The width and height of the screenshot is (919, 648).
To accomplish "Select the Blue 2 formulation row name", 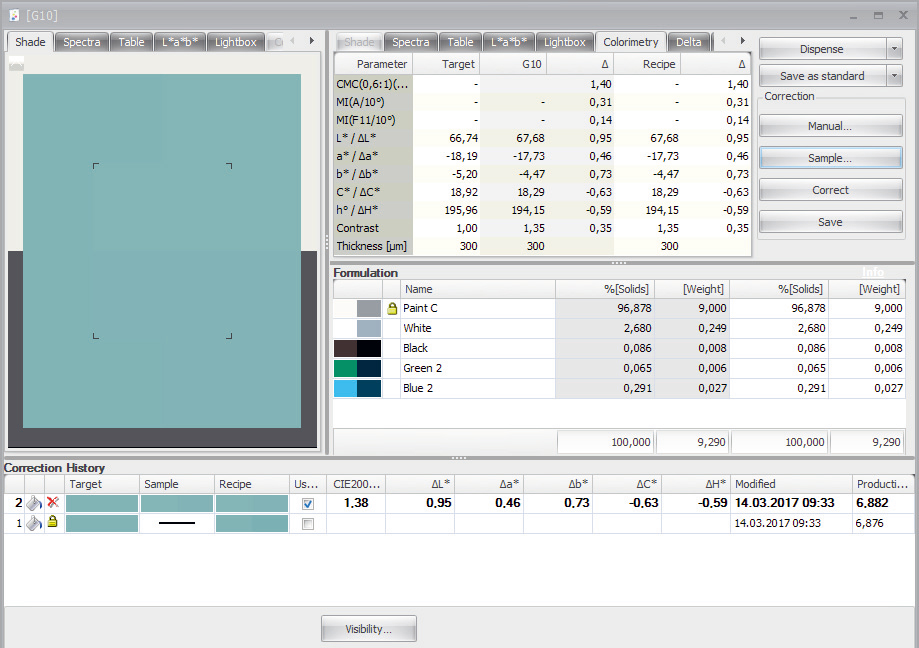I will click(x=418, y=388).
